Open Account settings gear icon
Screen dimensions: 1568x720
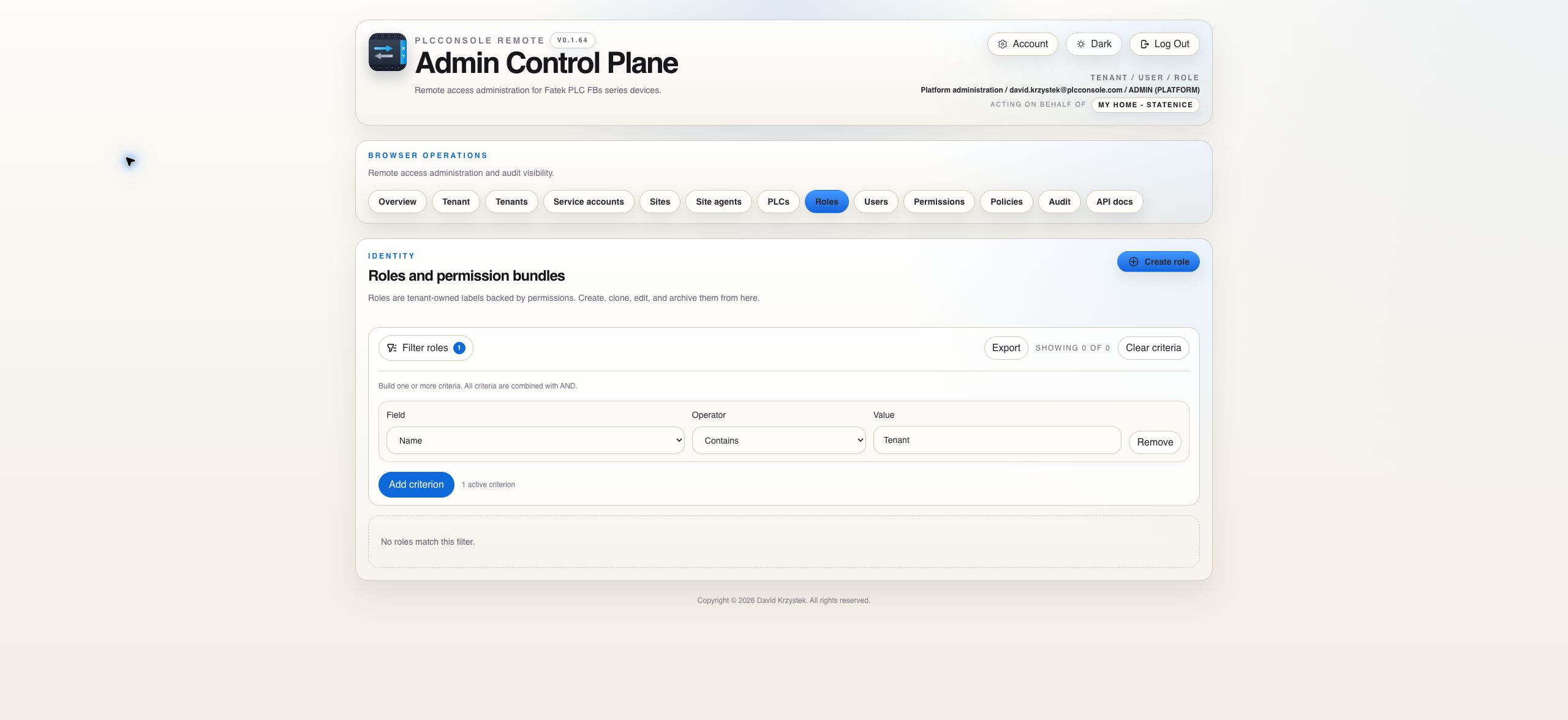[1003, 44]
